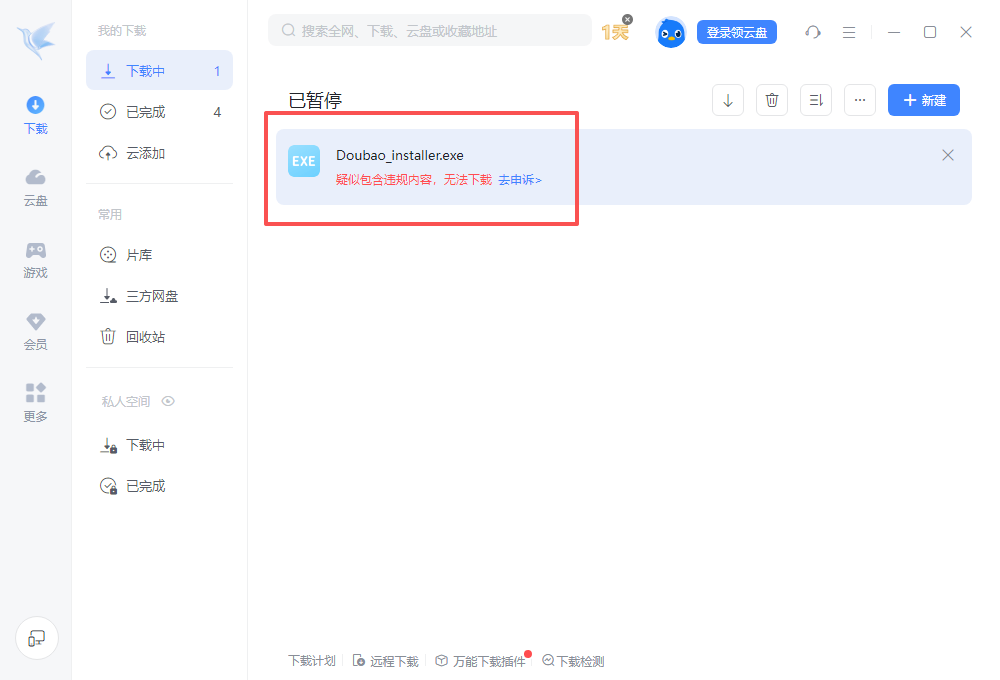The height and width of the screenshot is (680, 1000).
Task: Open the 云盘 cloud drive section
Action: 36,188
